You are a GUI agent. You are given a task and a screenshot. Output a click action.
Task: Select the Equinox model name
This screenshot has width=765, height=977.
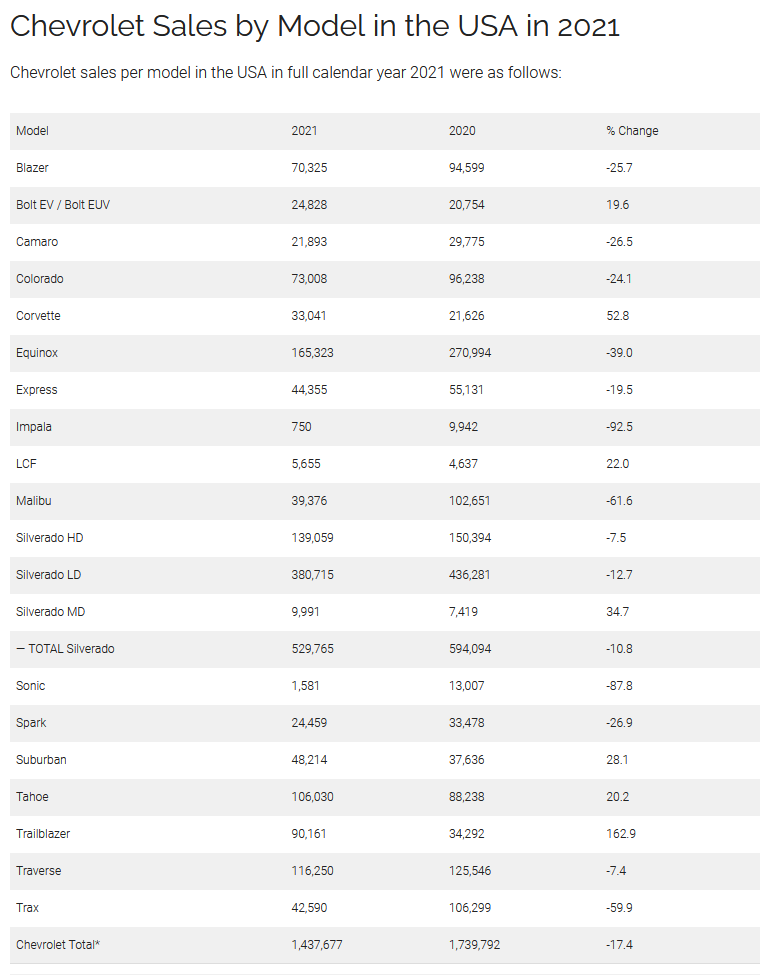pos(37,353)
